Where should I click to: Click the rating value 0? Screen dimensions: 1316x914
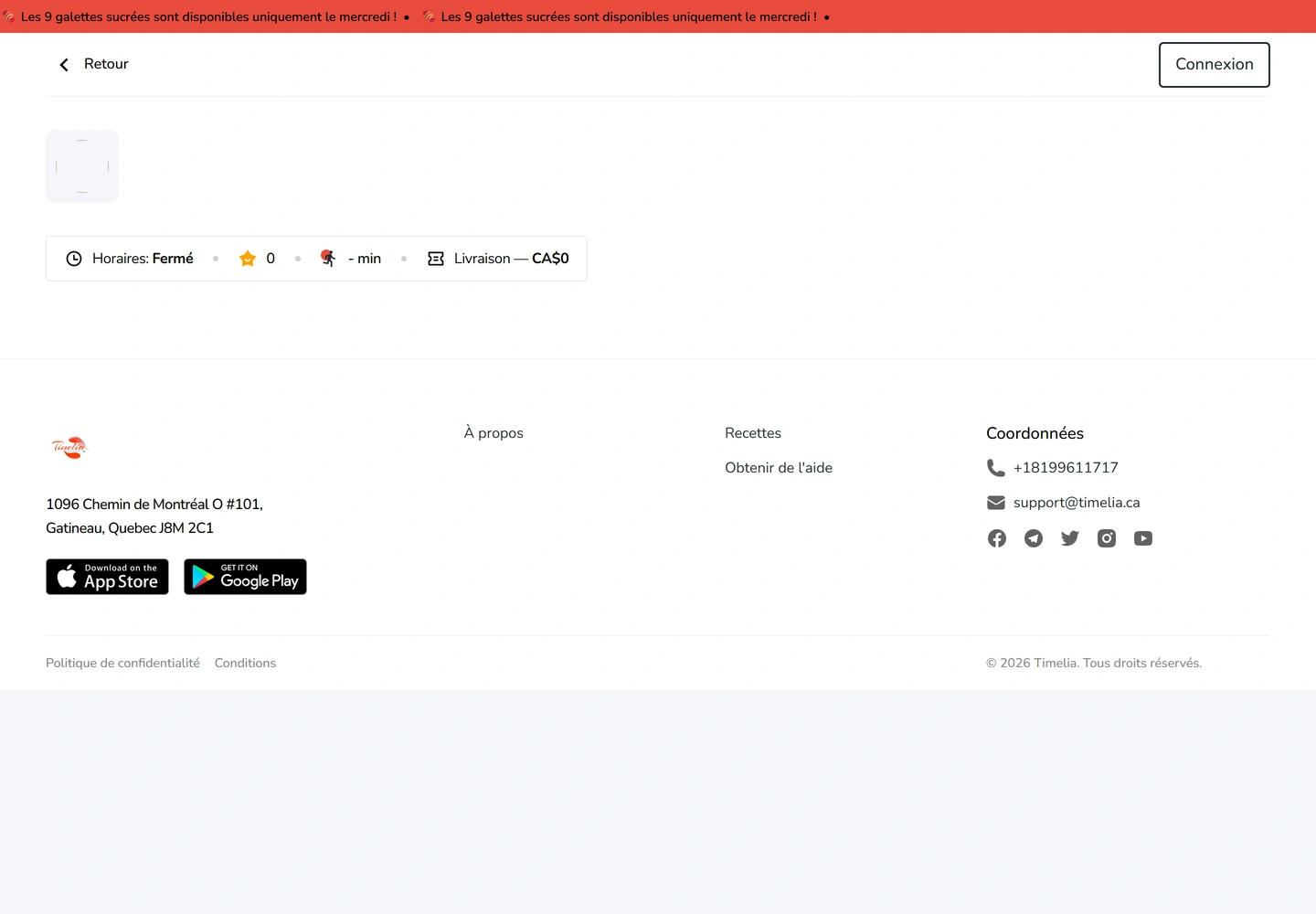271,259
